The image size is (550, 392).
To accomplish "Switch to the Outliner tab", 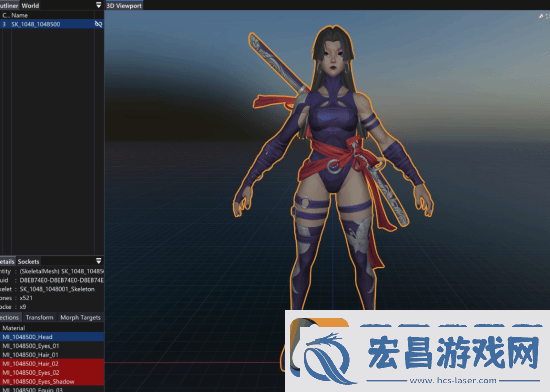I will (x=9, y=5).
